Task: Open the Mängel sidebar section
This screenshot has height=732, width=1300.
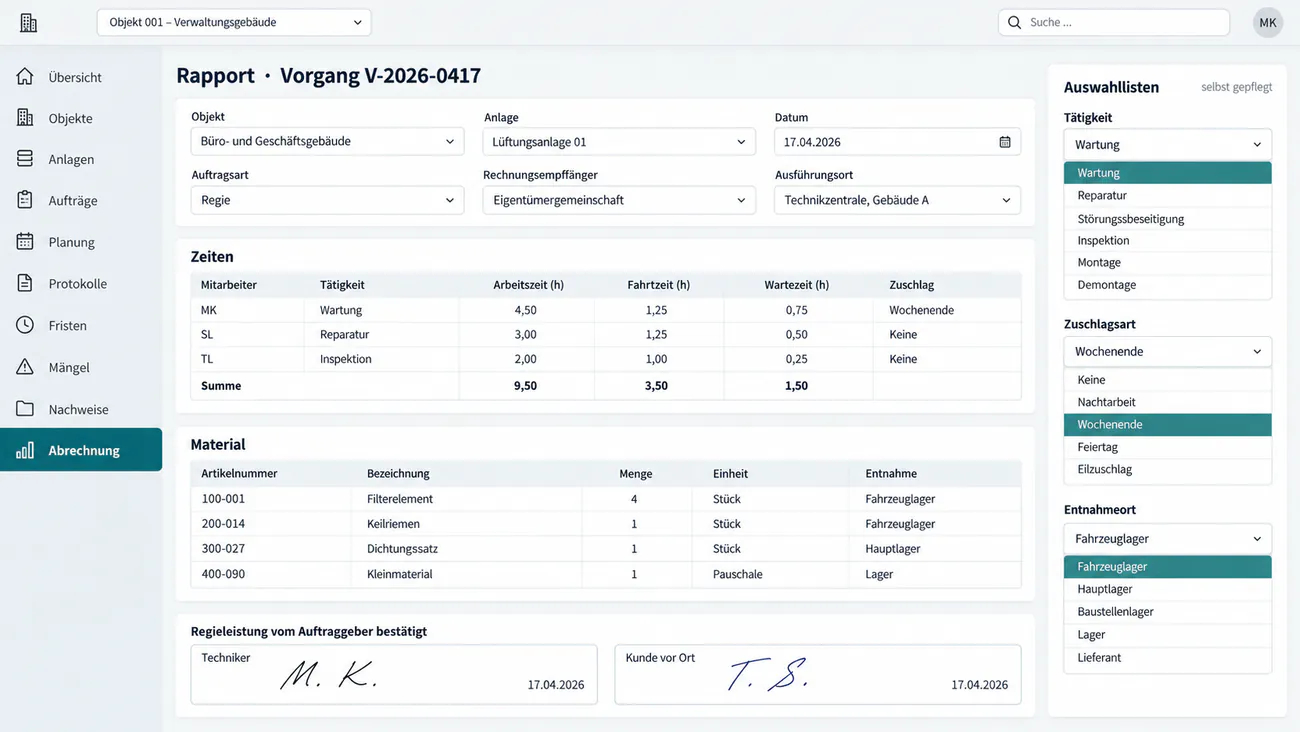Action: [81, 367]
